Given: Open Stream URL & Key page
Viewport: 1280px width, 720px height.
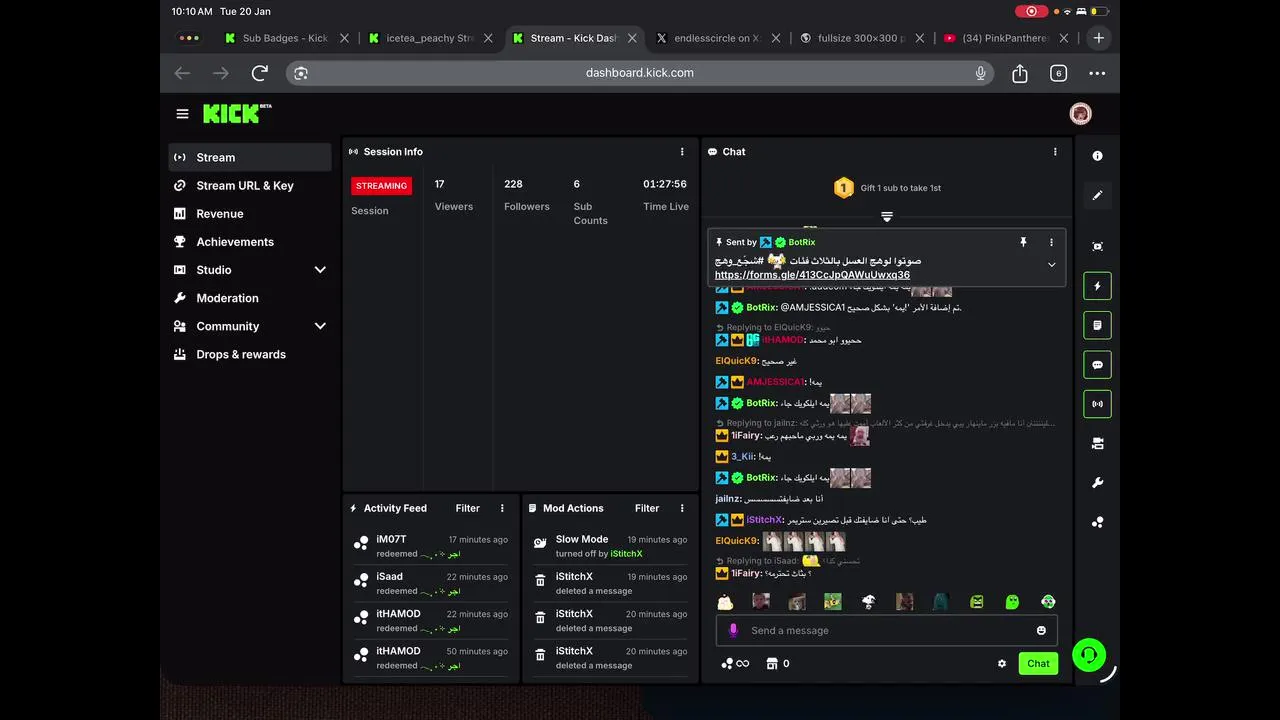Looking at the screenshot, I should pyautogui.click(x=250, y=185).
